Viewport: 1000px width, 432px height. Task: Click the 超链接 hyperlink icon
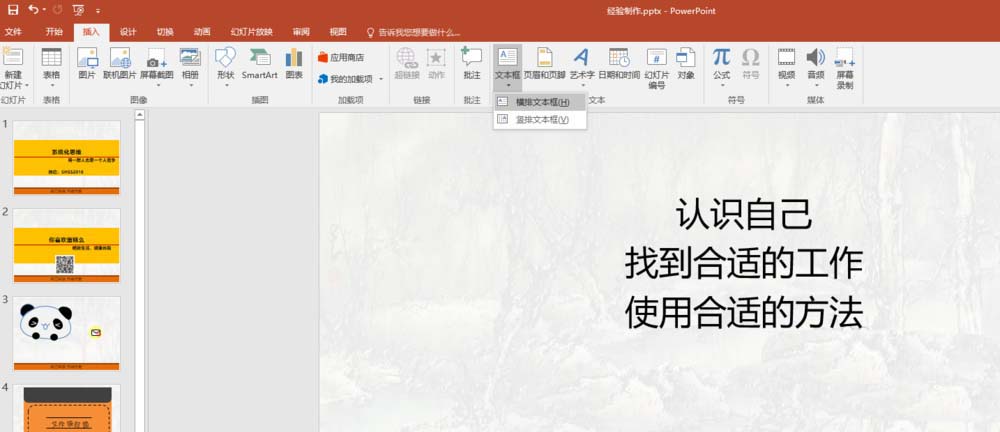click(x=407, y=64)
